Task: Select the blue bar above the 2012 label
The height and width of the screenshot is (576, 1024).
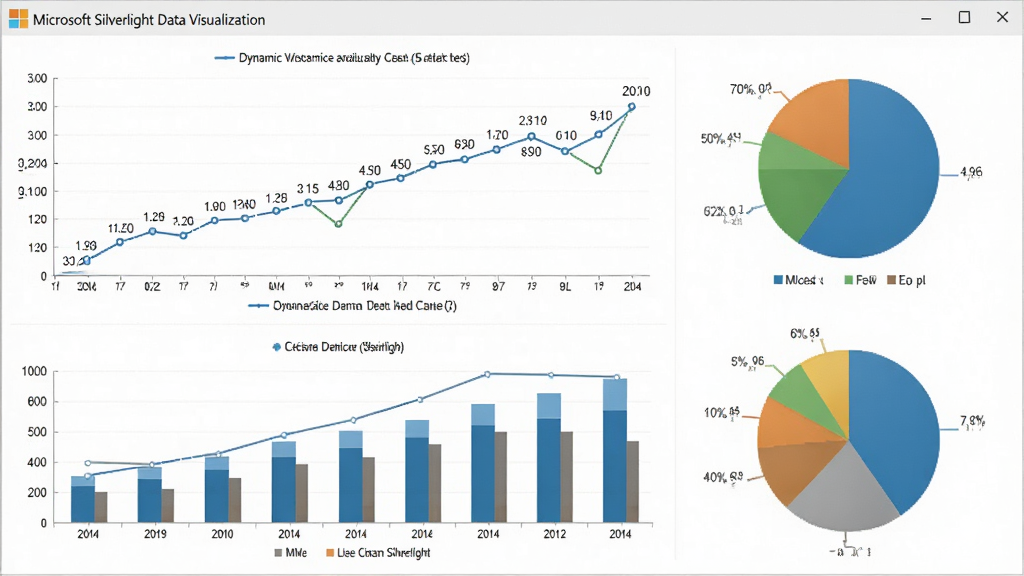Action: (x=549, y=458)
